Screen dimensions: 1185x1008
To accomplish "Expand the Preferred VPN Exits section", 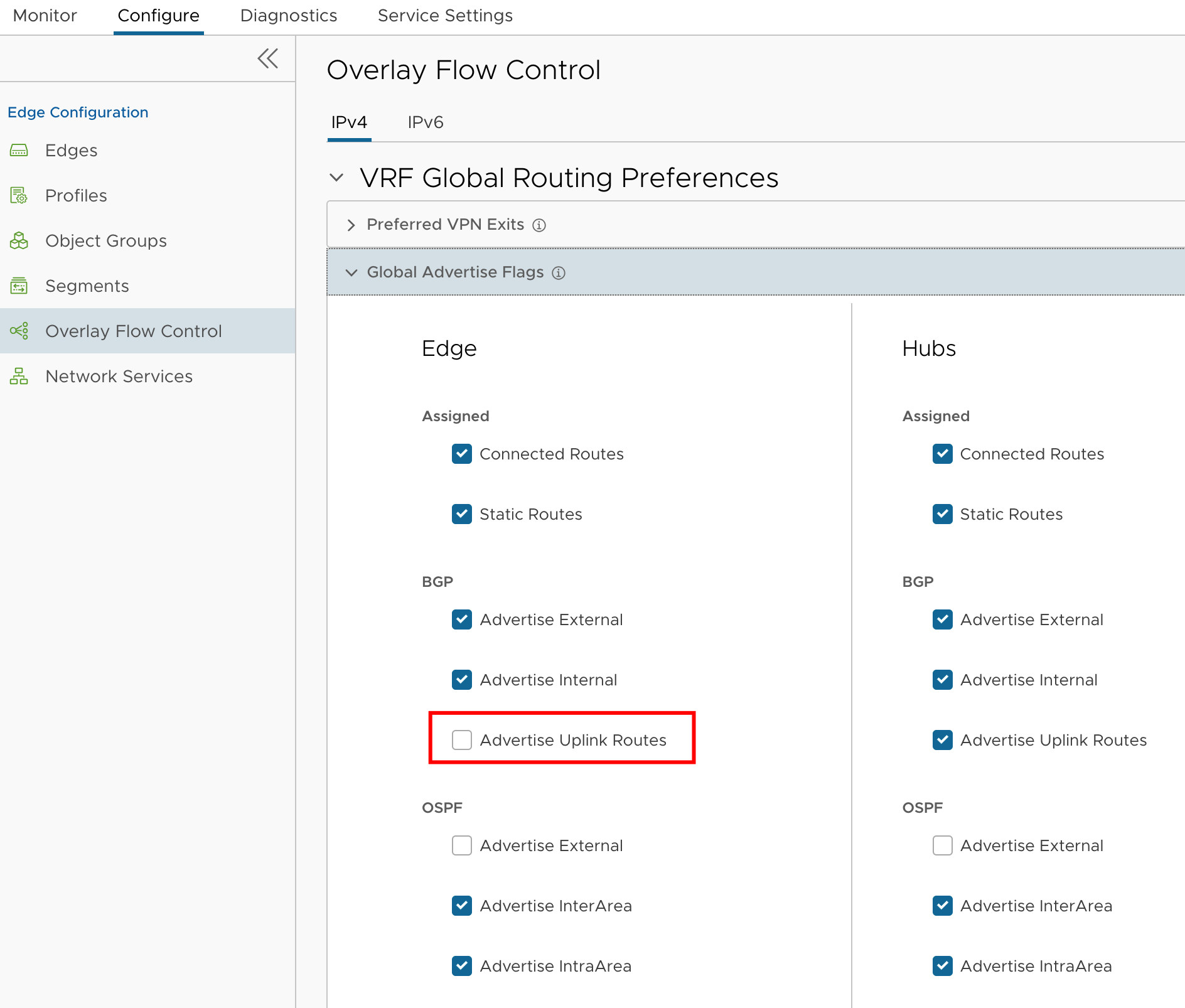I will coord(351,225).
